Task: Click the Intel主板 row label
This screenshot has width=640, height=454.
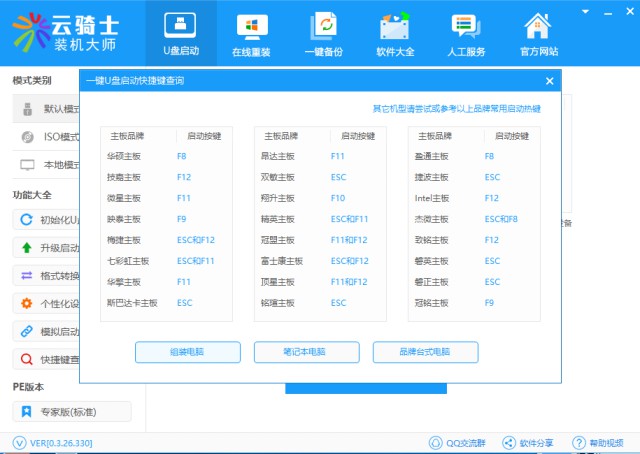Action: click(x=432, y=198)
